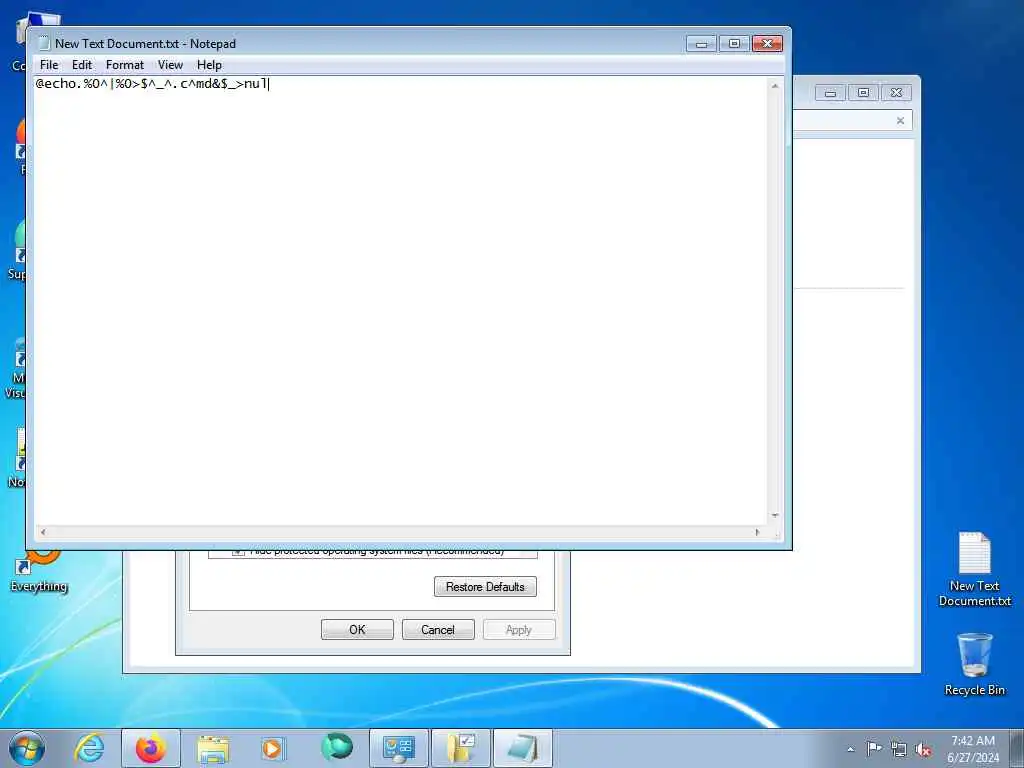This screenshot has width=1024, height=768.
Task: Select New Text Document.txt desktop icon
Action: pos(974,569)
